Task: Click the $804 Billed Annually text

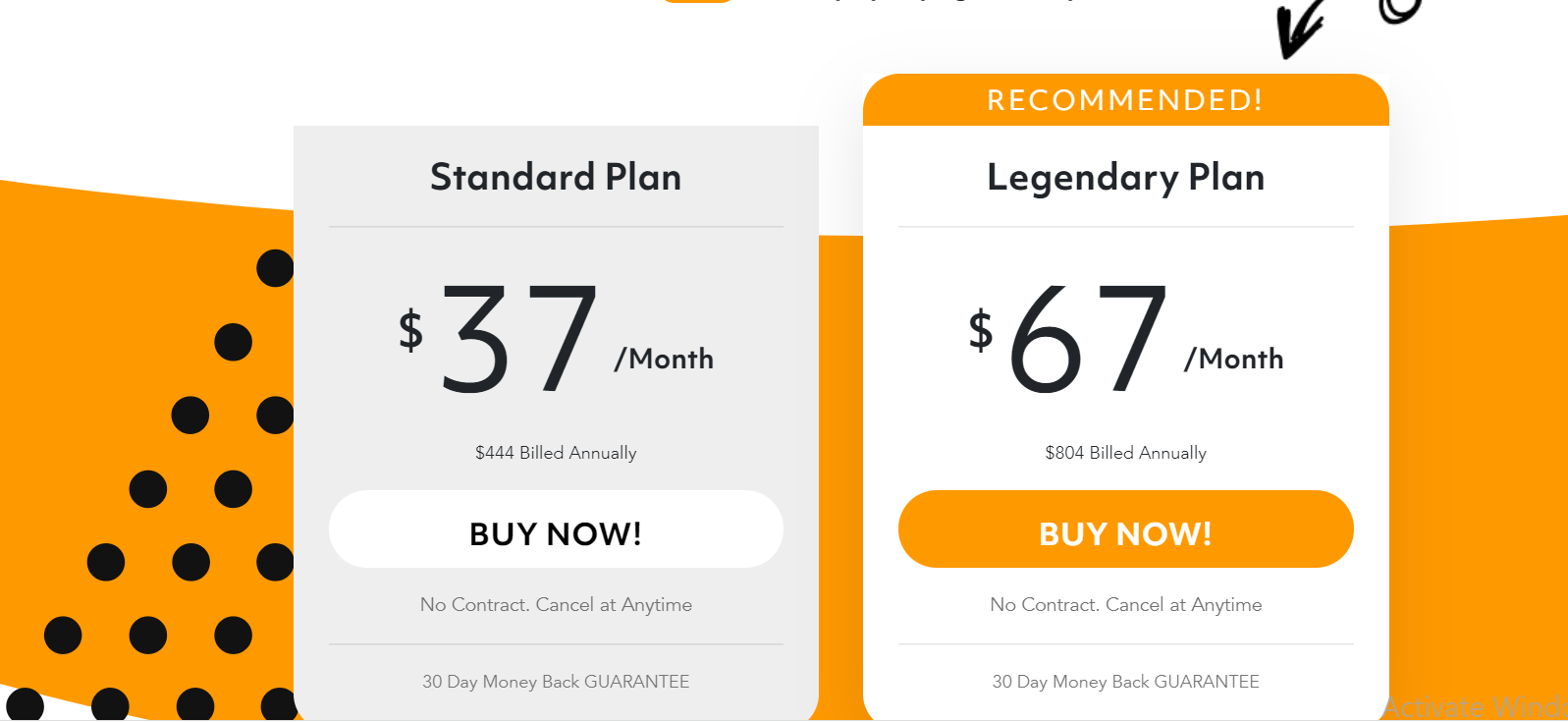Action: click(1125, 453)
